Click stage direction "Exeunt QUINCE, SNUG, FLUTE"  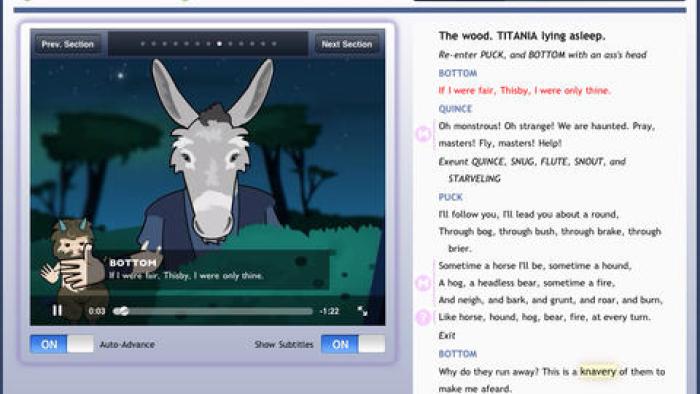pos(532,162)
